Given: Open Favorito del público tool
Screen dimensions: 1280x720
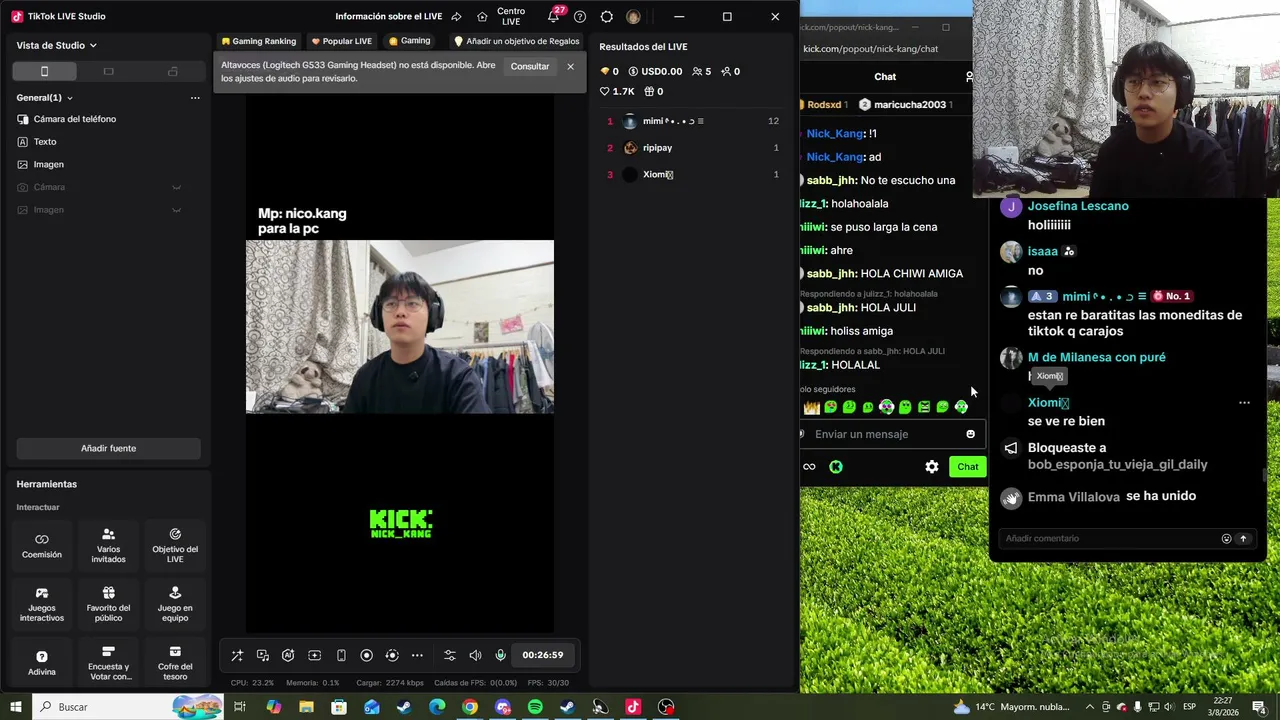Looking at the screenshot, I should coord(108,604).
